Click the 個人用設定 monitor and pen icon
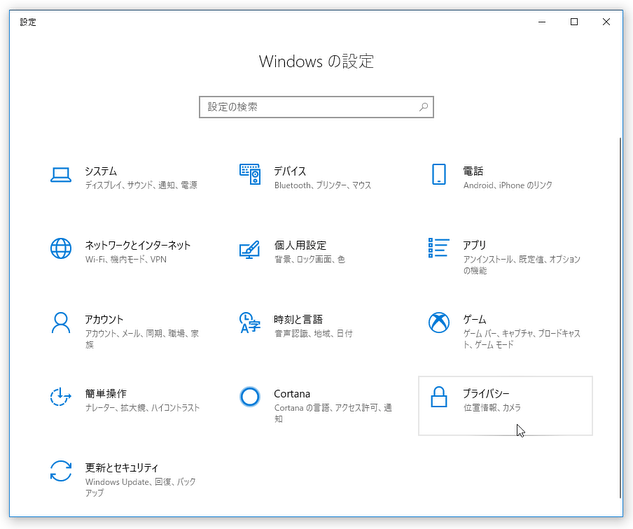 point(249,250)
